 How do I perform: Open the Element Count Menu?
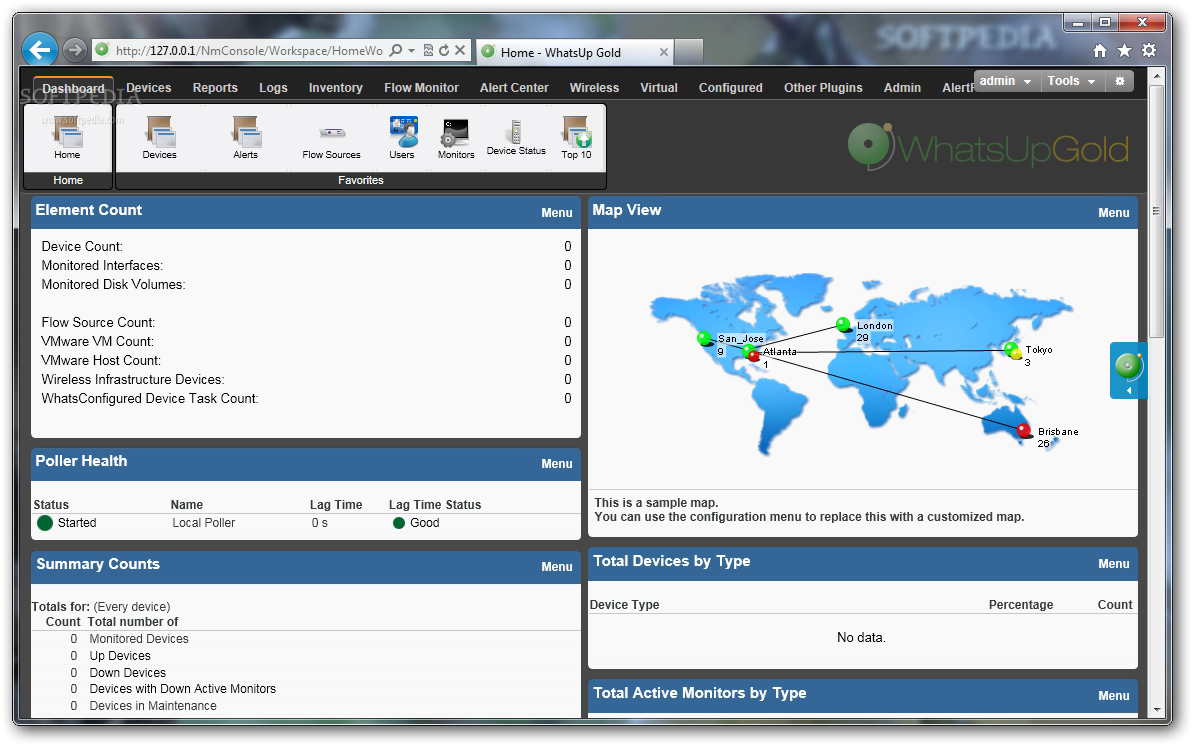point(557,213)
